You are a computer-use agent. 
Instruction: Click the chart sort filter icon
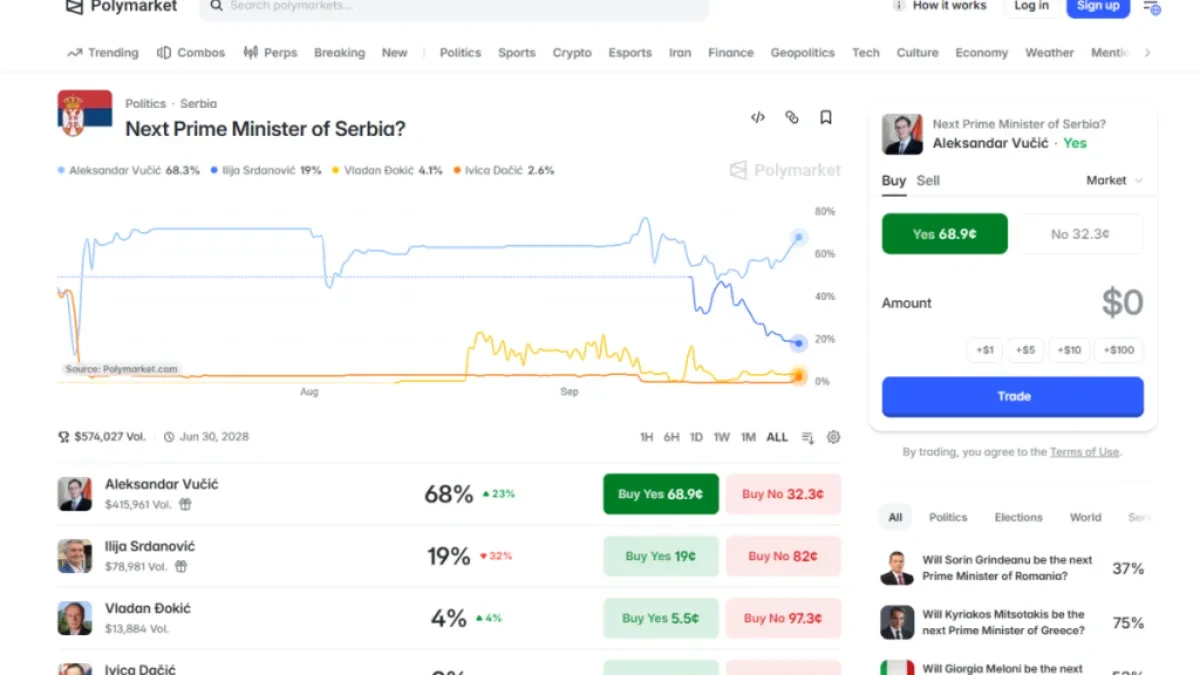click(808, 437)
